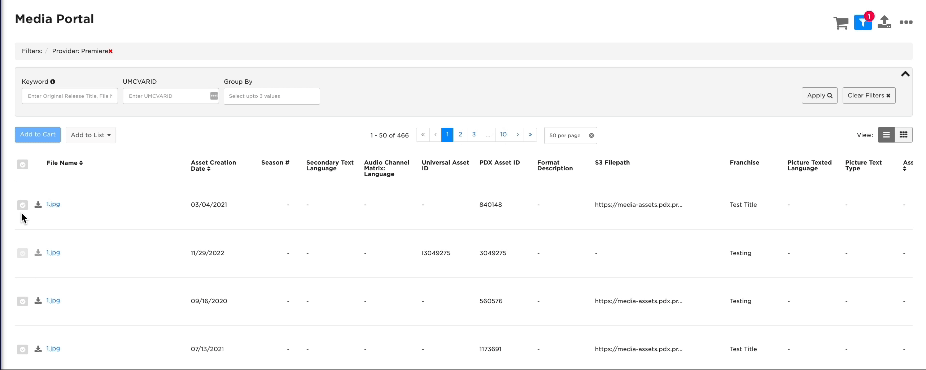This screenshot has width=926, height=370.
Task: Click the upload icon in header
Action: pyautogui.click(x=884, y=22)
